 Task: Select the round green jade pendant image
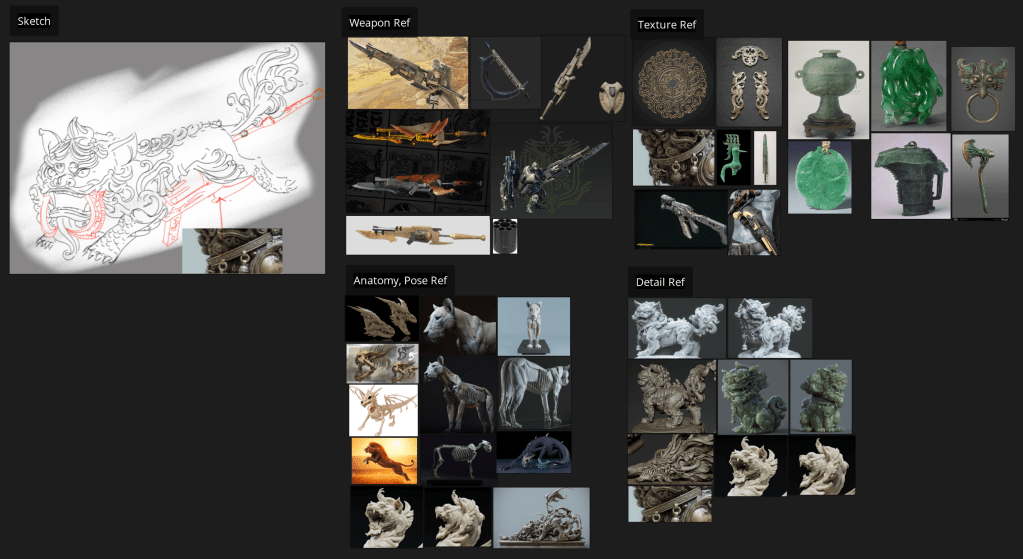point(819,177)
